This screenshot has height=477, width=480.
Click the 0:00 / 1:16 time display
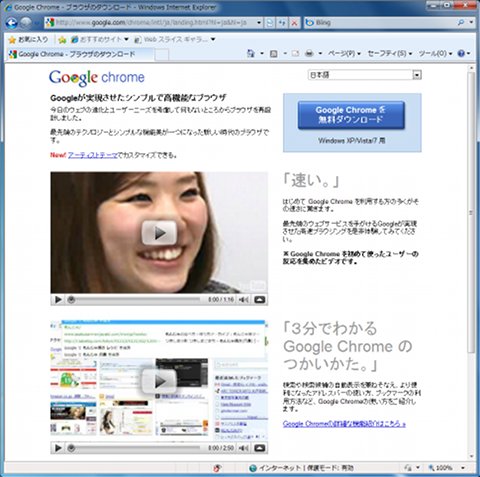coord(221,300)
